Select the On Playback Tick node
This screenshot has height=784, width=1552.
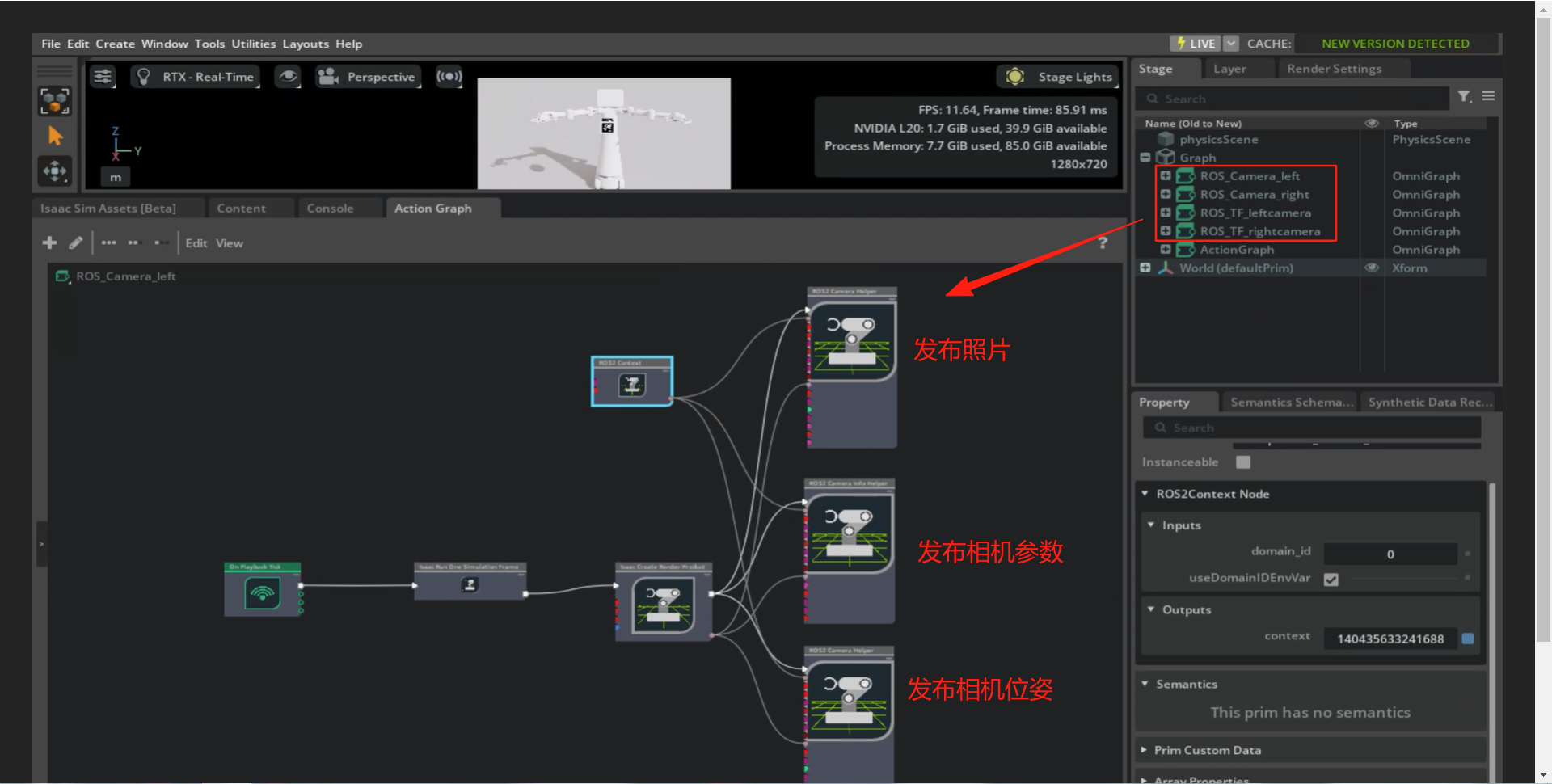tap(263, 589)
